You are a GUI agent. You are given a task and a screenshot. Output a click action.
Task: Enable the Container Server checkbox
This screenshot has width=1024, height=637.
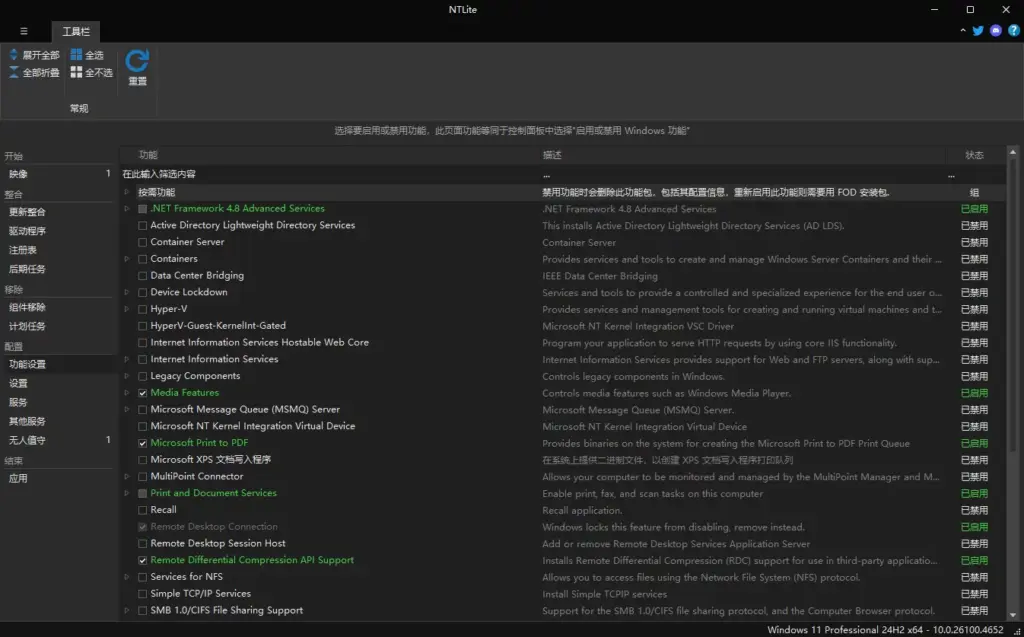[142, 242]
